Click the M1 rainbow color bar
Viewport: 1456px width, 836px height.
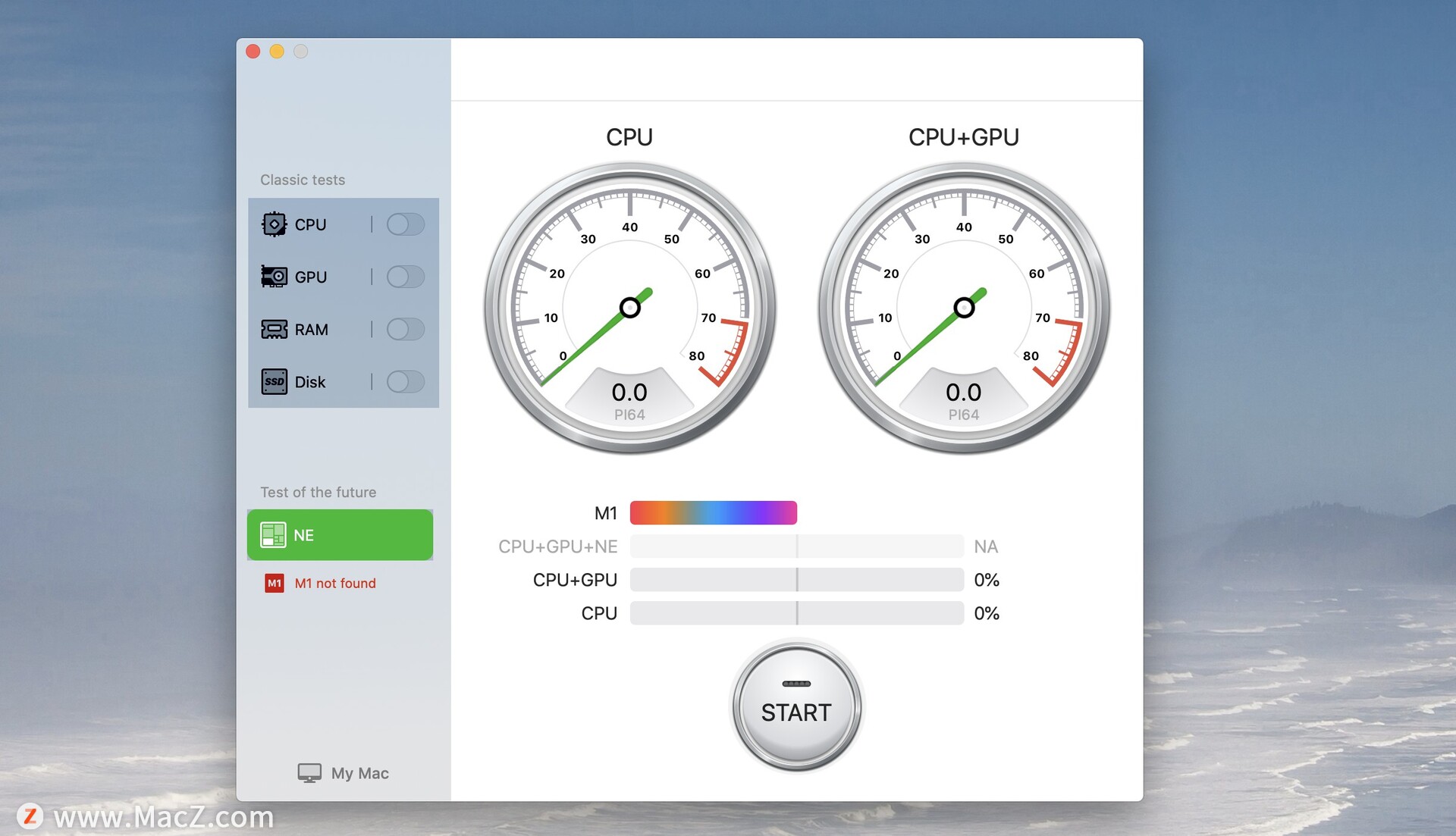[x=713, y=513]
